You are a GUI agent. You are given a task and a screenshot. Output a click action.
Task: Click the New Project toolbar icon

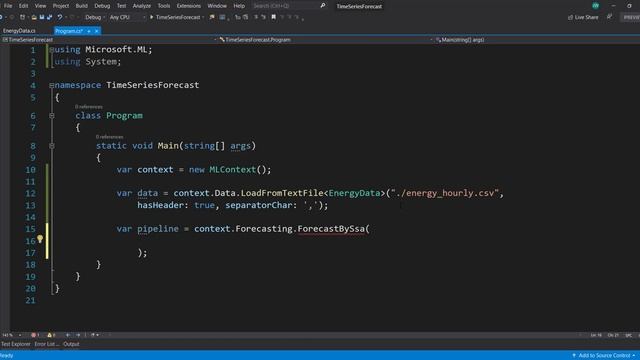[22, 17]
